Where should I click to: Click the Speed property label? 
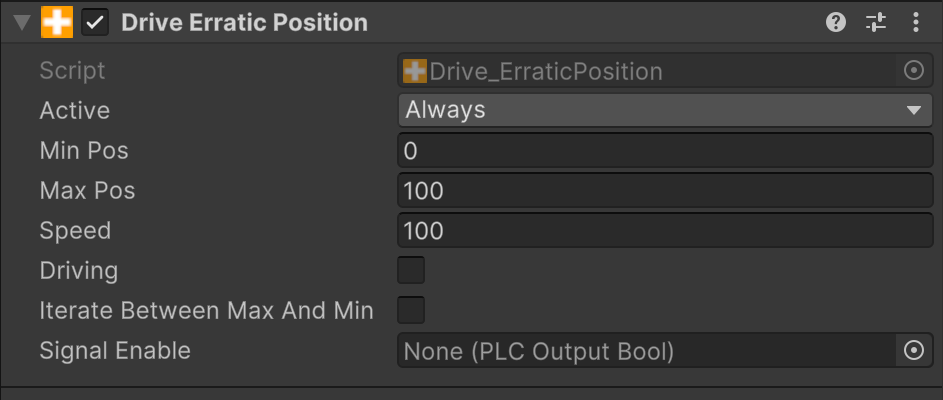coord(75,231)
